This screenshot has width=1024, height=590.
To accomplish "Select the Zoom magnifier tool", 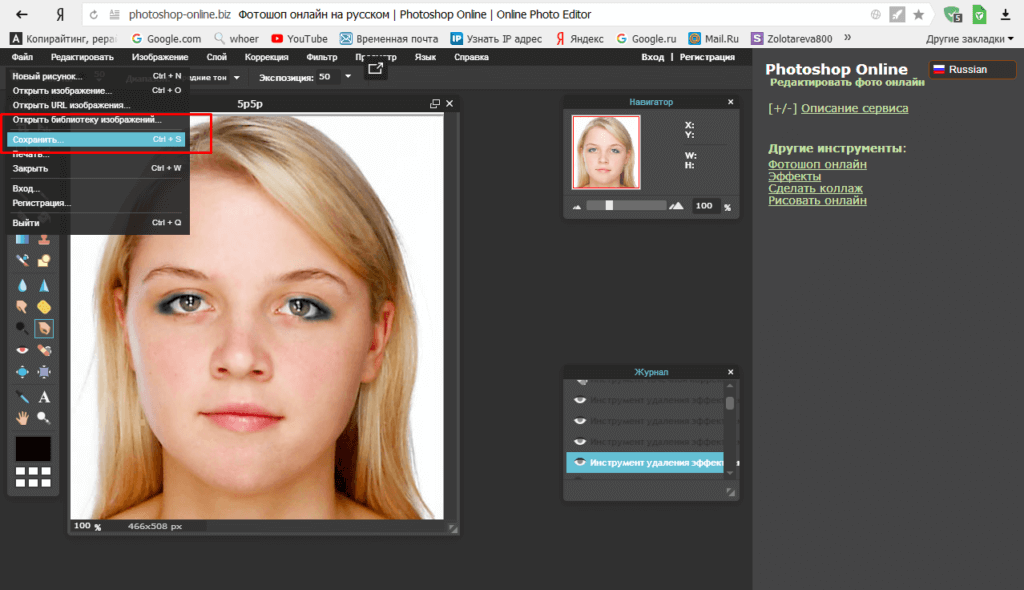I will [x=44, y=417].
